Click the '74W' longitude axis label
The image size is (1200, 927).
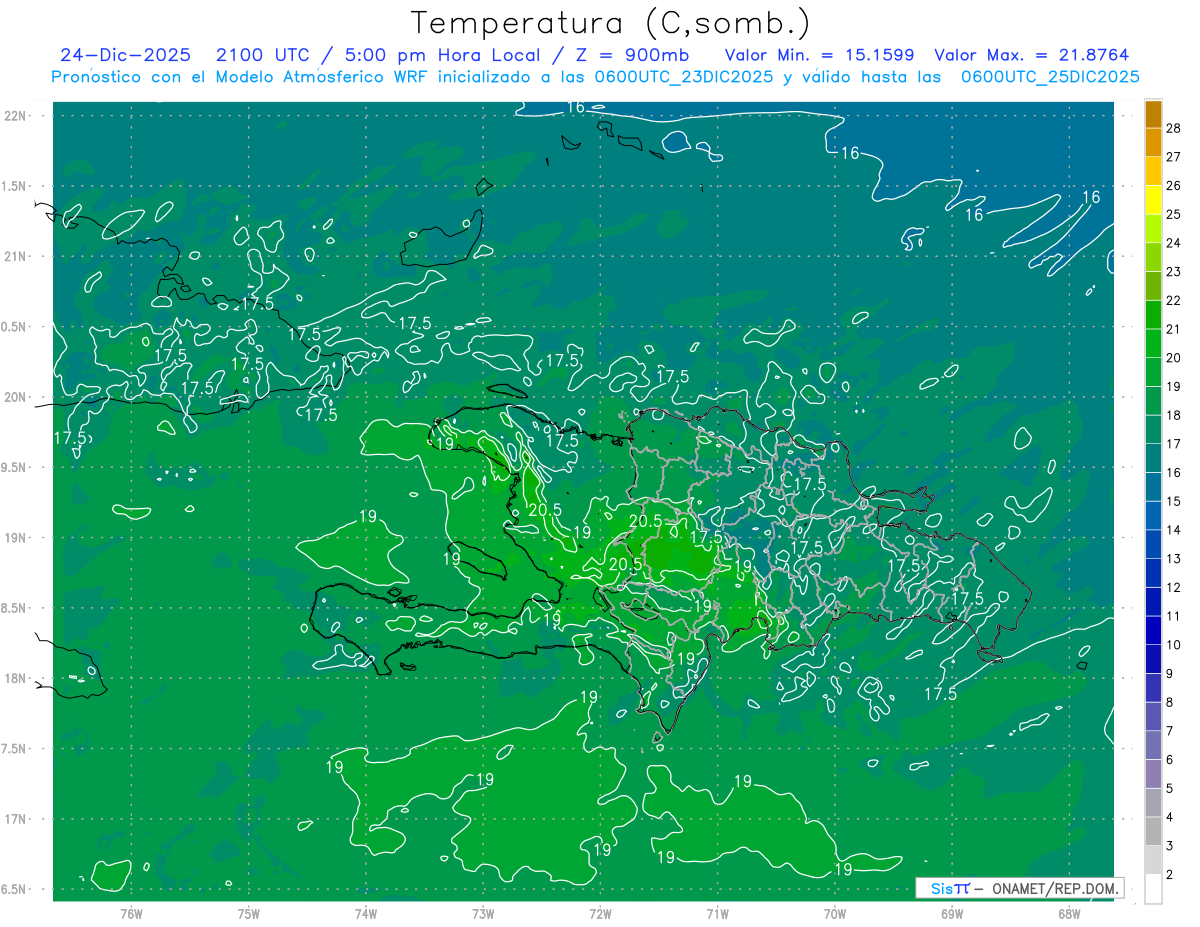(x=366, y=914)
